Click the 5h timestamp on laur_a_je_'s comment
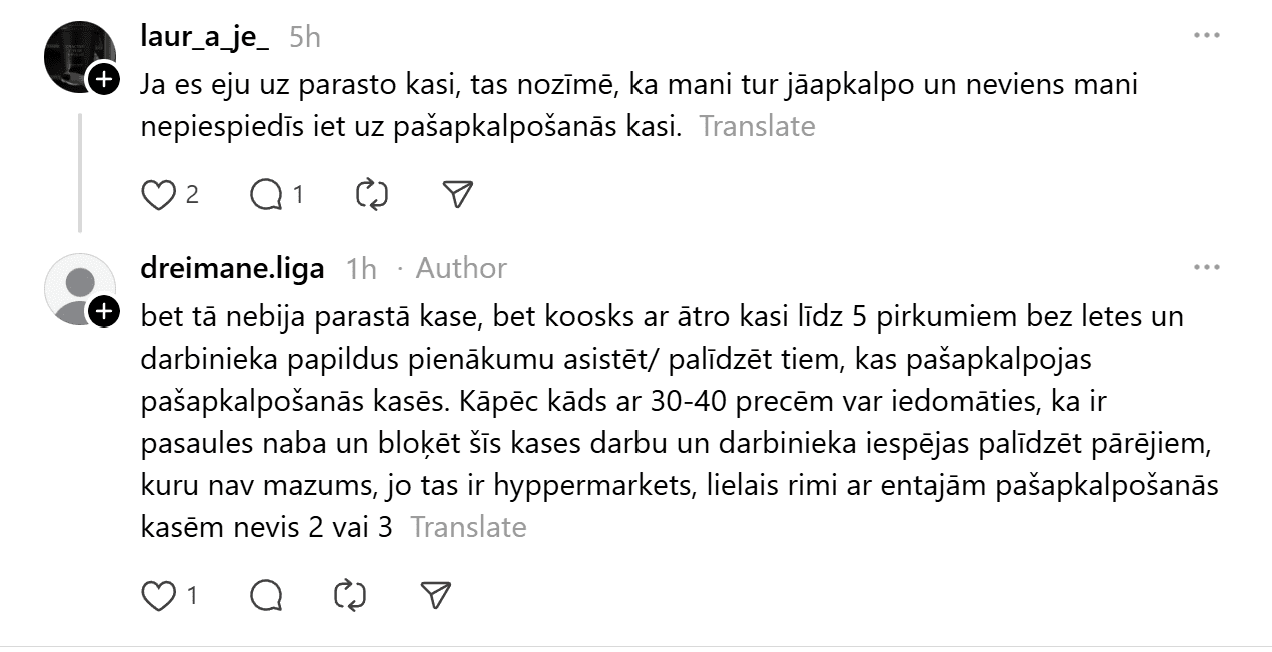Viewport: 1272px width, 652px height. [x=304, y=36]
